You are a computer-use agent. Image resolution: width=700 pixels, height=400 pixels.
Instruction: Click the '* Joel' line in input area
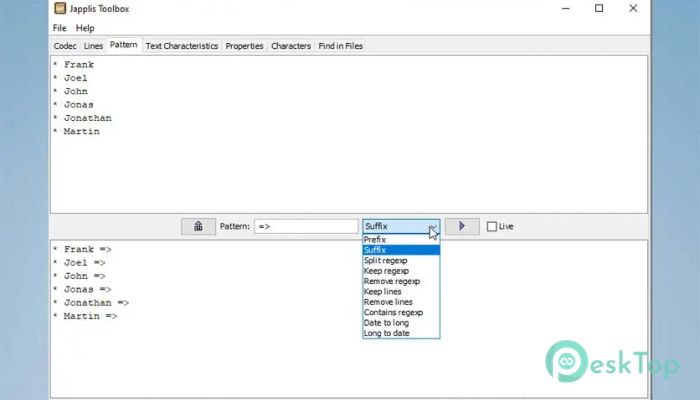(x=70, y=78)
